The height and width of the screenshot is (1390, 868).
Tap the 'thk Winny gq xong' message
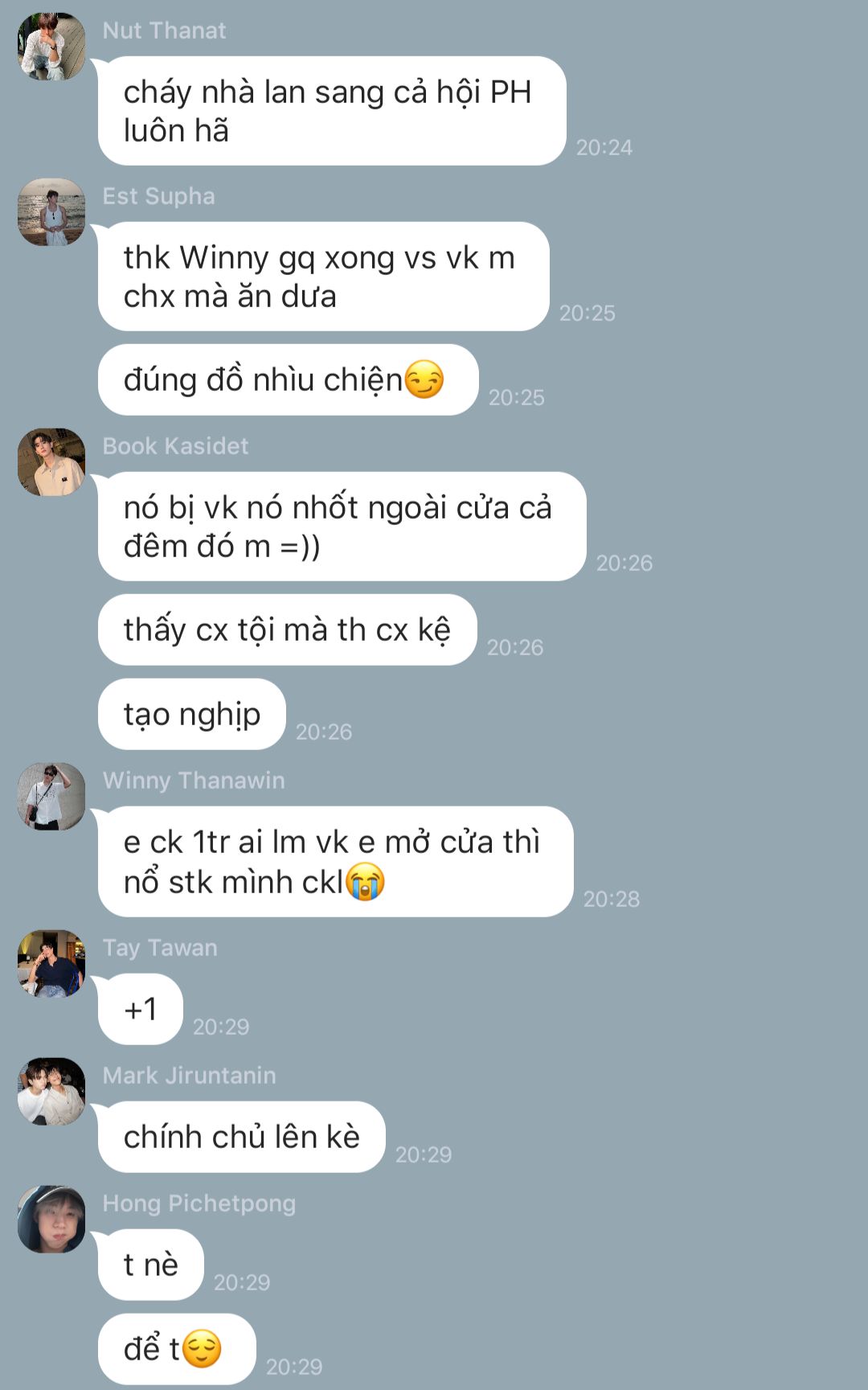click(324, 277)
